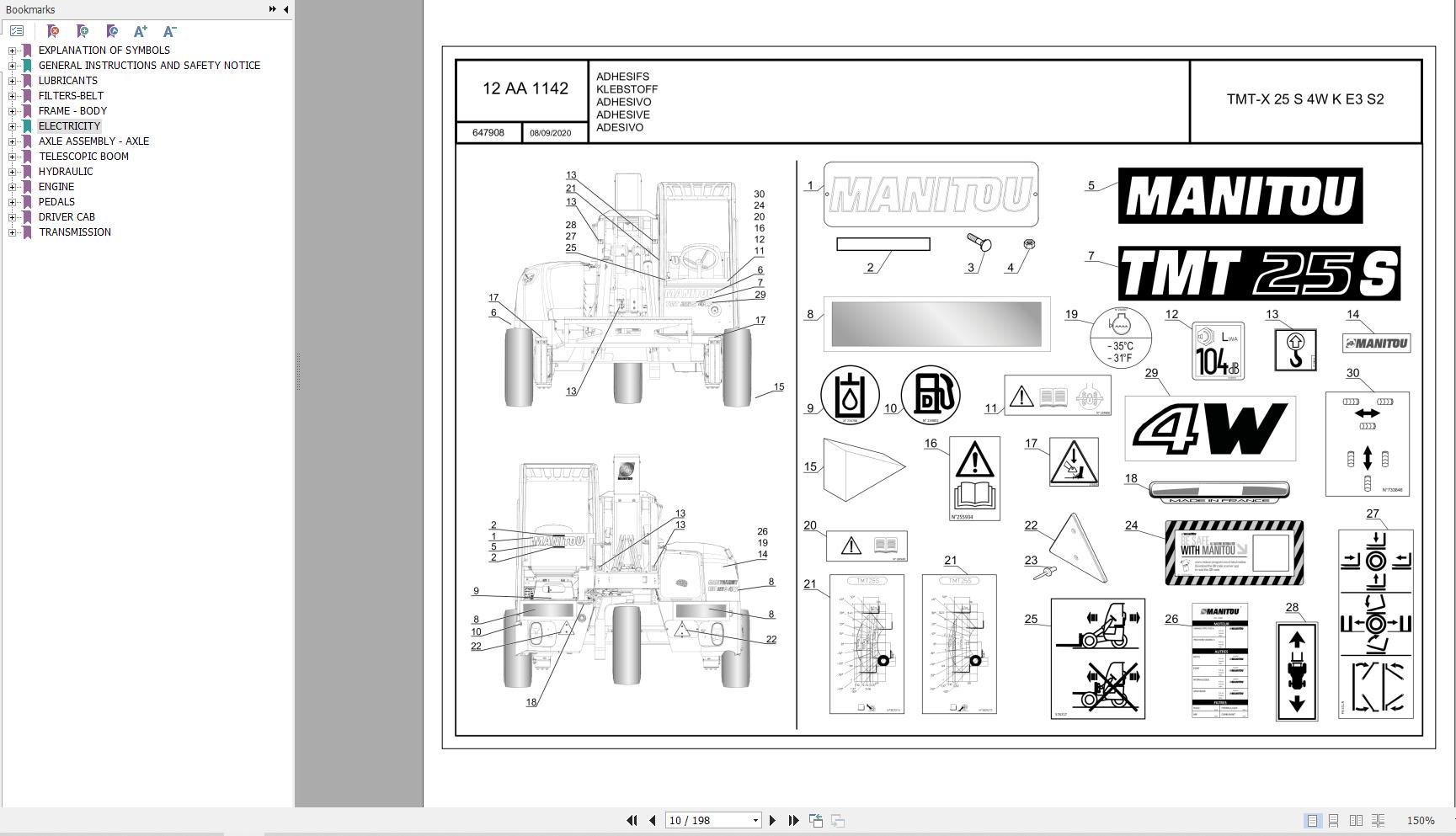Click the 4W decal, item 29
Image resolution: width=1456 pixels, height=836 pixels.
[1210, 429]
